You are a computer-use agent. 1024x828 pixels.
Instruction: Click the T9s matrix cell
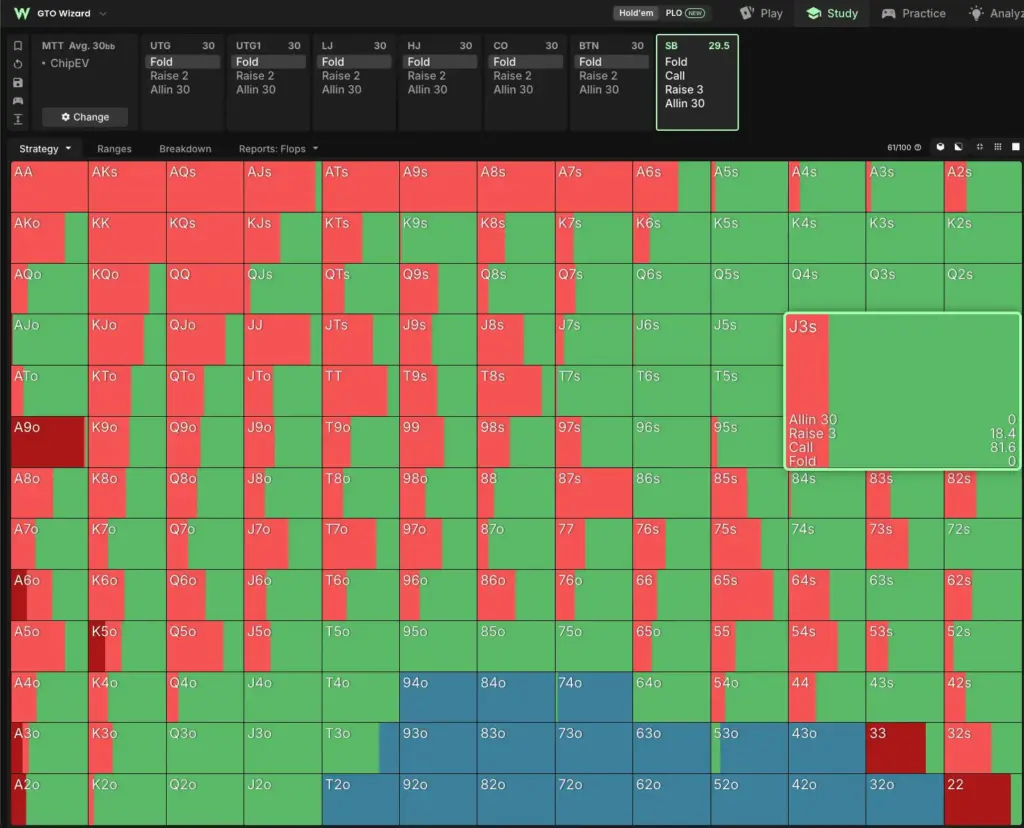438,391
